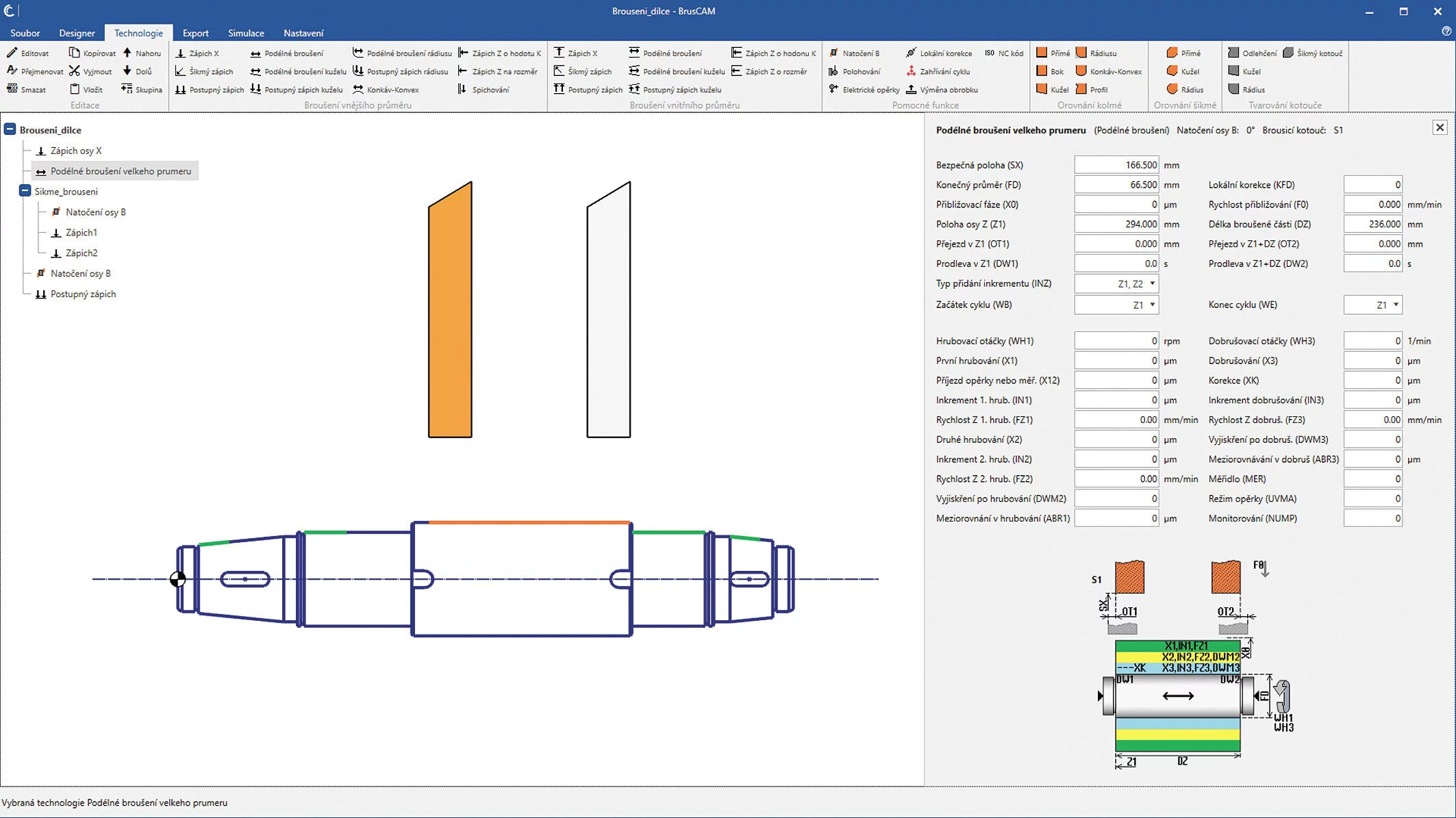Click the Skupina group tool

pyautogui.click(x=142, y=90)
